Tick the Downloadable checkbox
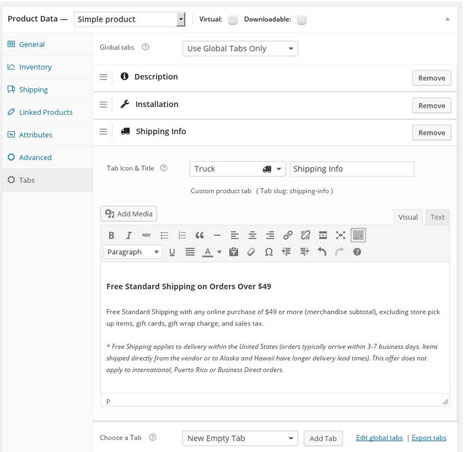This screenshot has height=452, width=470. (x=302, y=20)
